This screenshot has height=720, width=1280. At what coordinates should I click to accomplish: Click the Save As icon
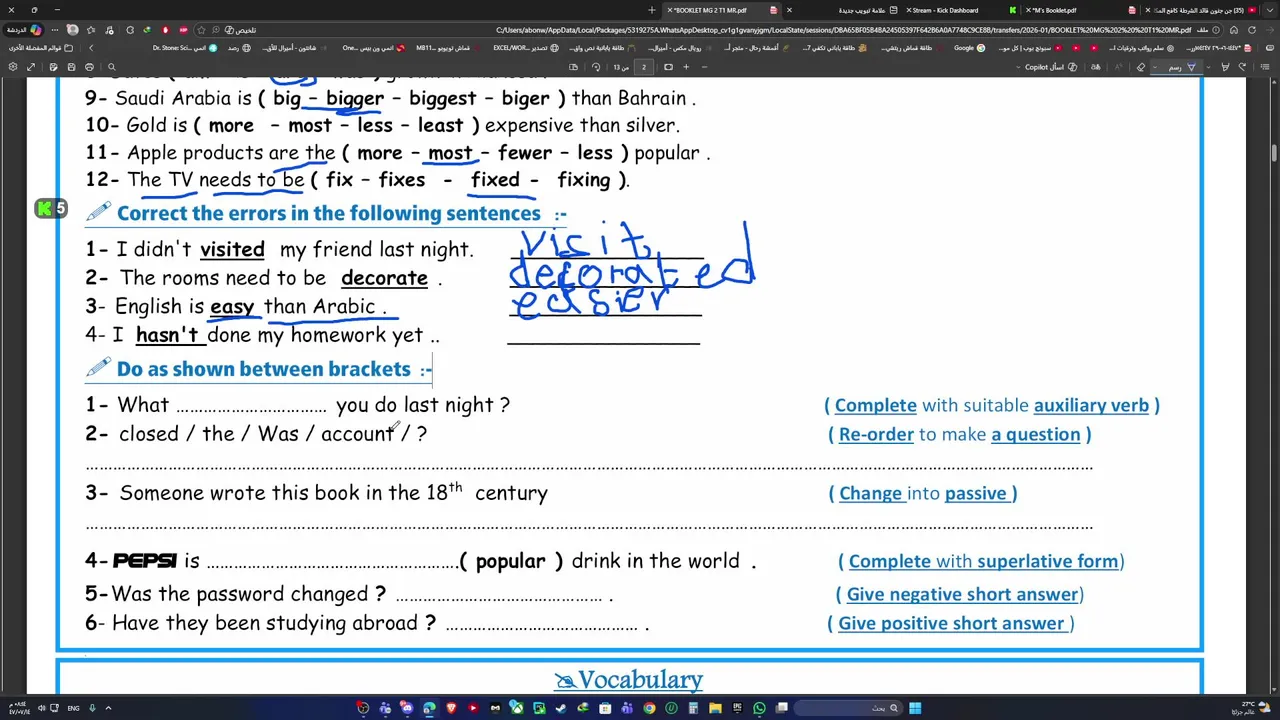click(53, 67)
